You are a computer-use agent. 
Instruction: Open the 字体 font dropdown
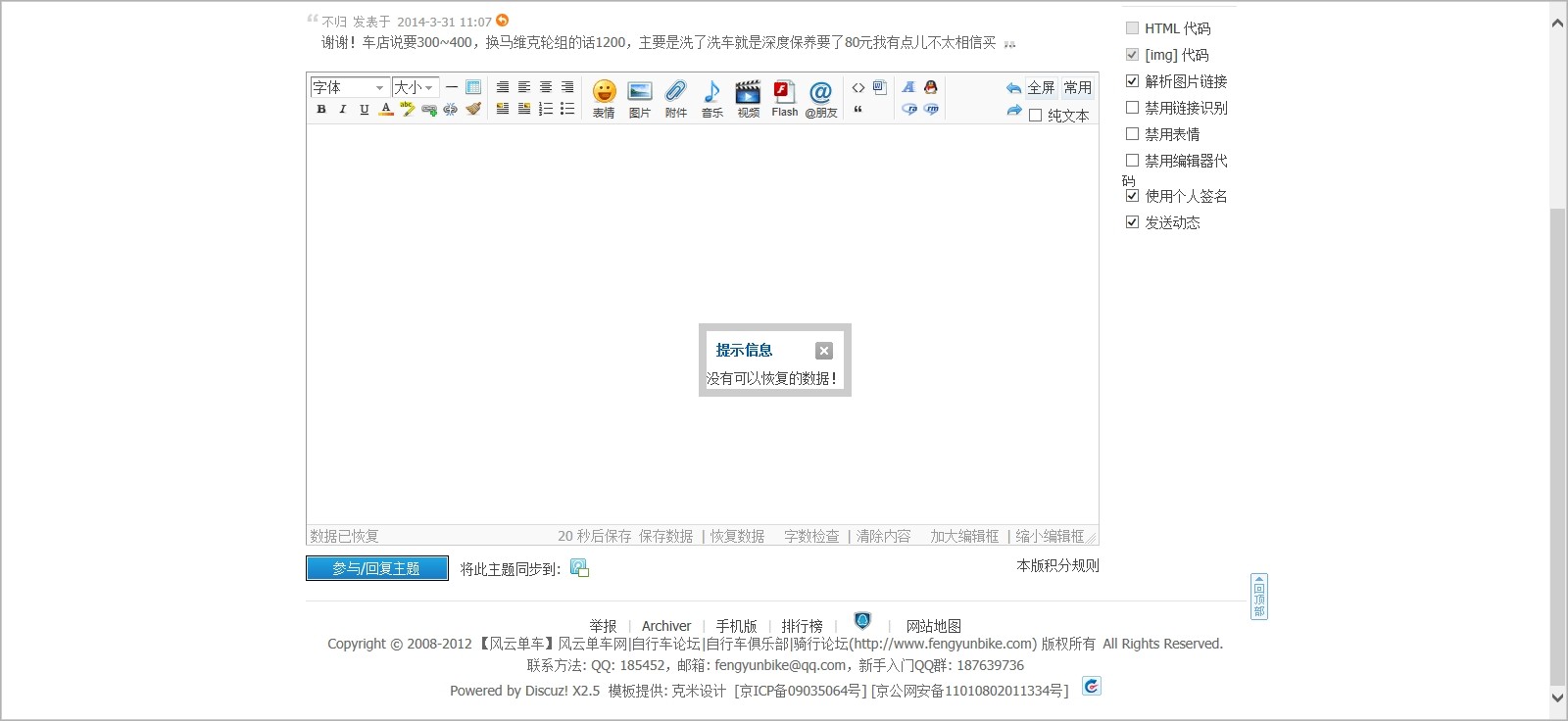349,87
